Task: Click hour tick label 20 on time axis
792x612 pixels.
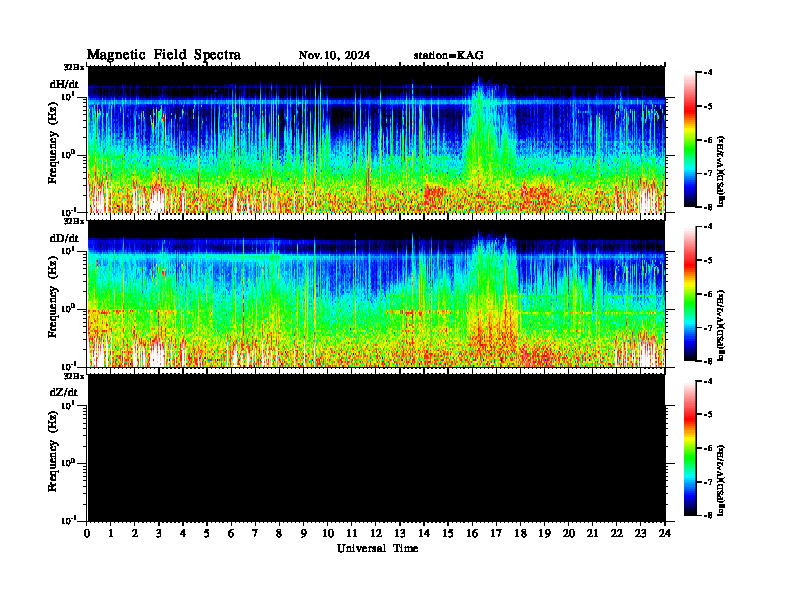Action: coord(568,533)
